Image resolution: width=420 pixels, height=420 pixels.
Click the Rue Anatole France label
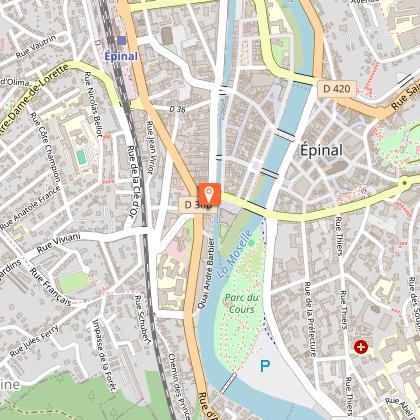tap(30, 208)
